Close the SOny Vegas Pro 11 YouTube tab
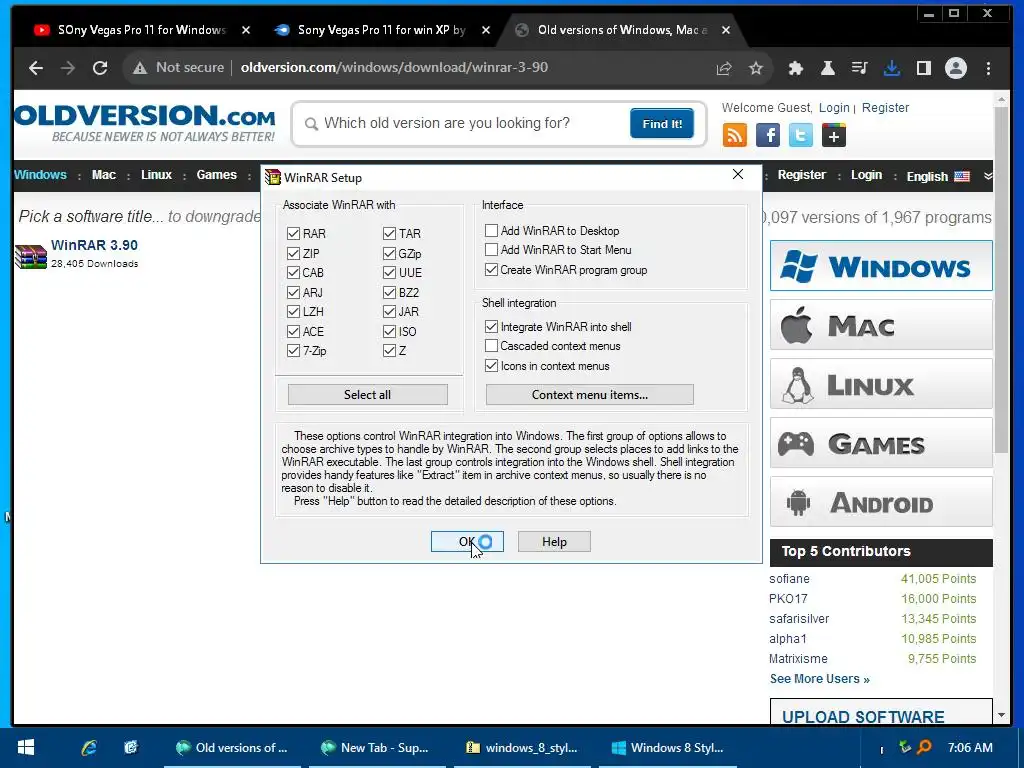 click(x=246, y=30)
